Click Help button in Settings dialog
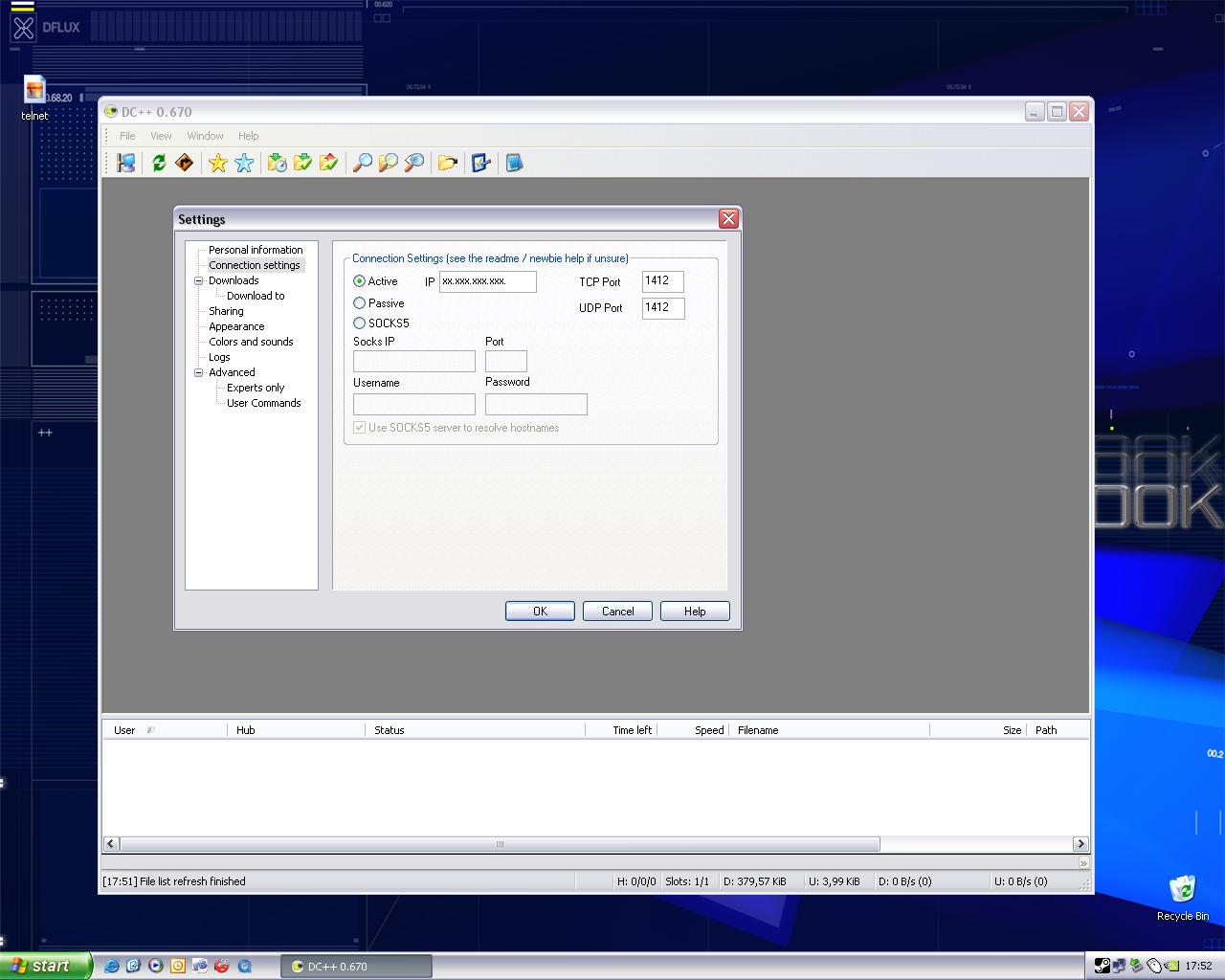1225x980 pixels. coord(695,612)
